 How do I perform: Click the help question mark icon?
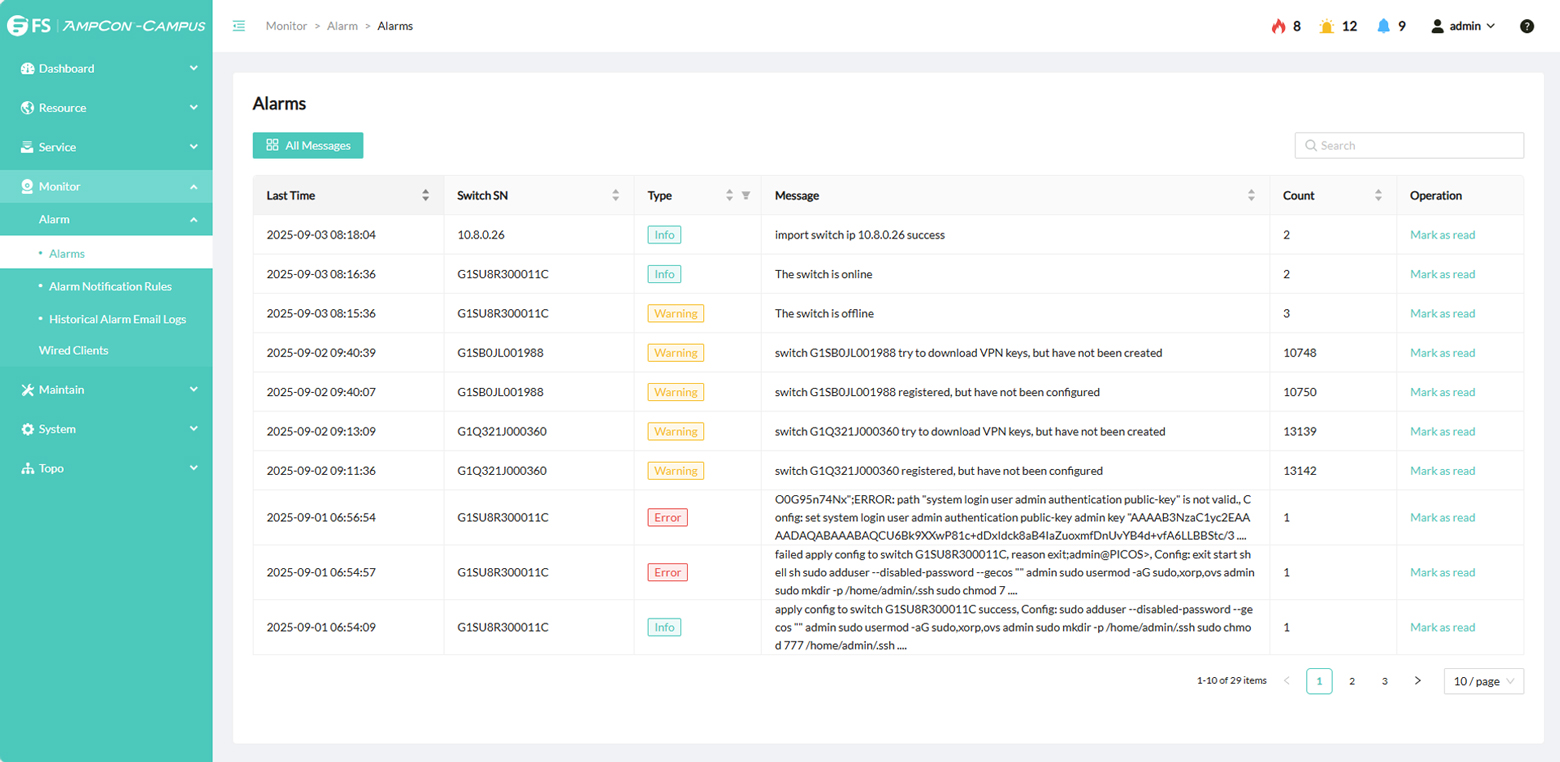click(x=1527, y=26)
